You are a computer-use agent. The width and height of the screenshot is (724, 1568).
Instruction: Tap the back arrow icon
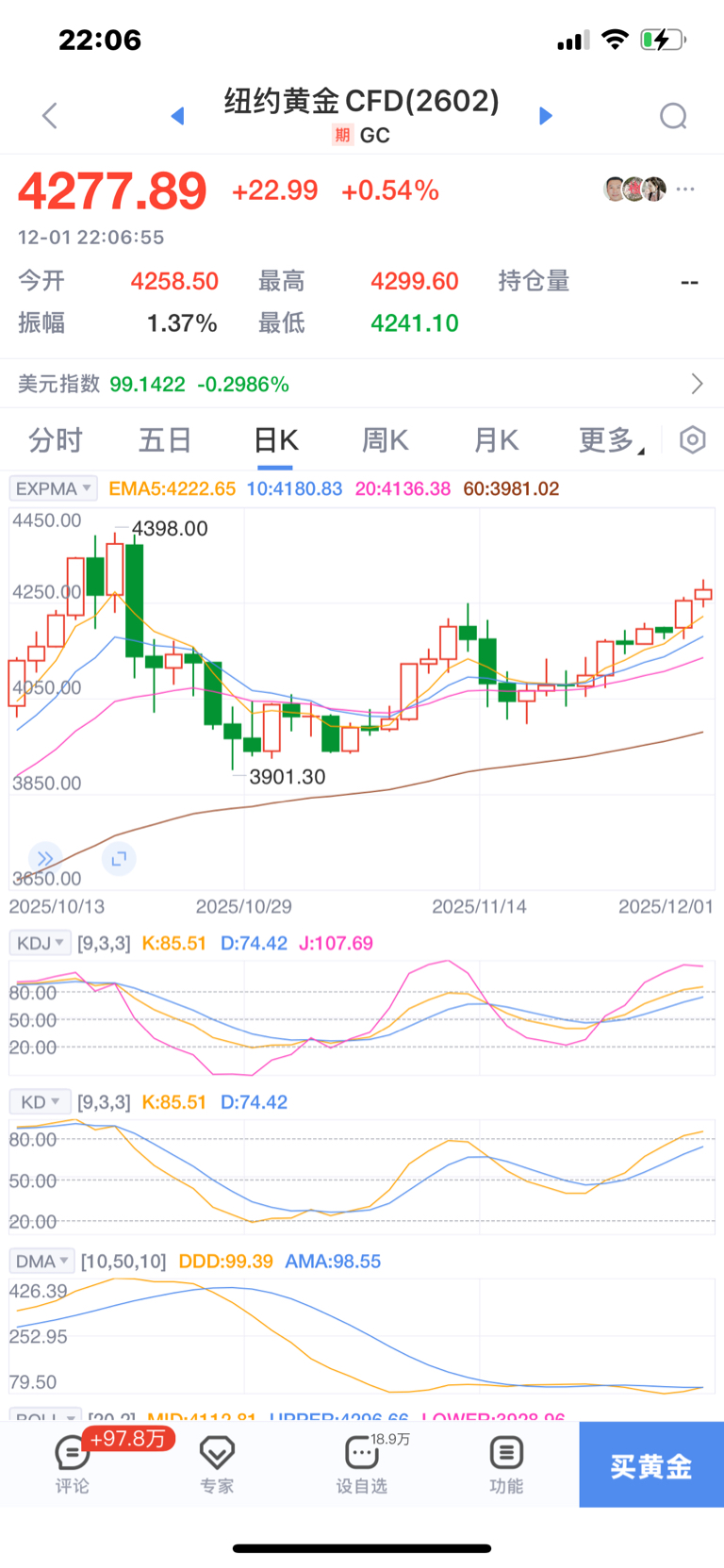click(50, 116)
